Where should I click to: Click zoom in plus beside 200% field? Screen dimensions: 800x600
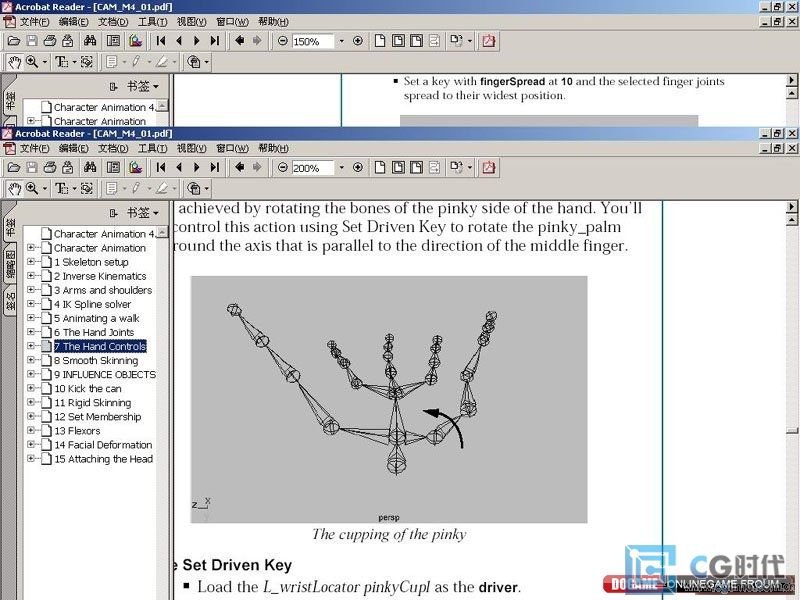click(x=358, y=167)
